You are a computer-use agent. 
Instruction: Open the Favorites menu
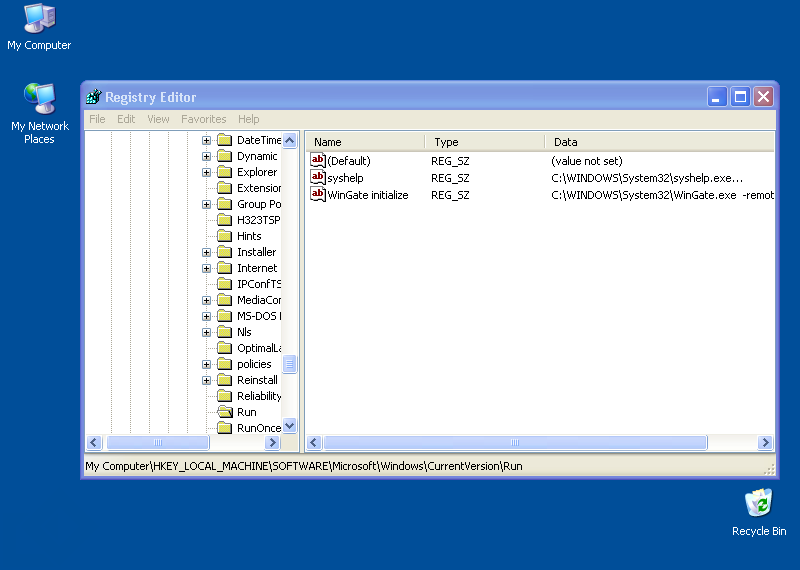pyautogui.click(x=204, y=119)
